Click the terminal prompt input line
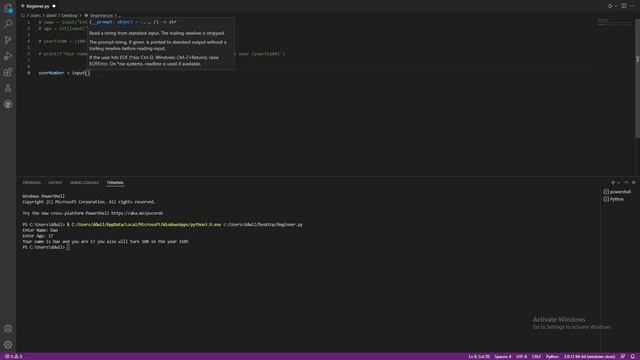The height and width of the screenshot is (360, 640). [46, 247]
